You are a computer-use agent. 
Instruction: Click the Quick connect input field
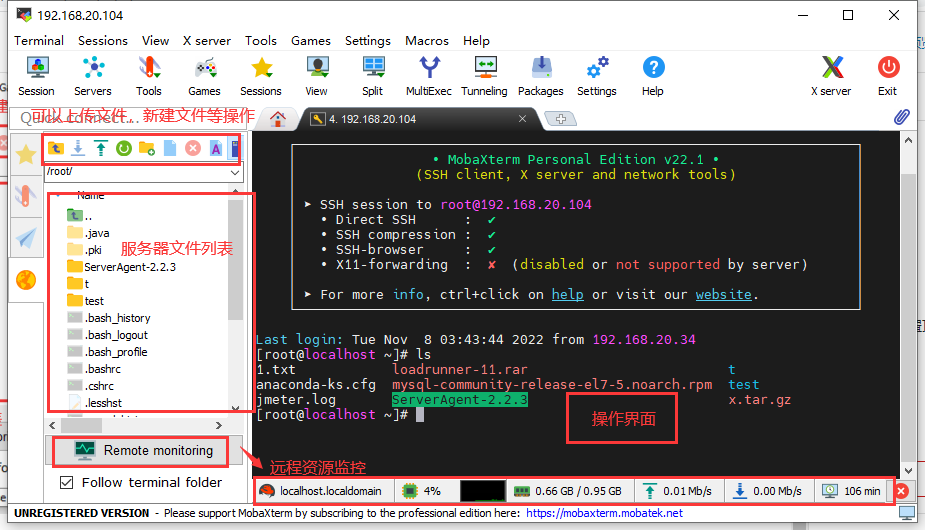point(130,117)
